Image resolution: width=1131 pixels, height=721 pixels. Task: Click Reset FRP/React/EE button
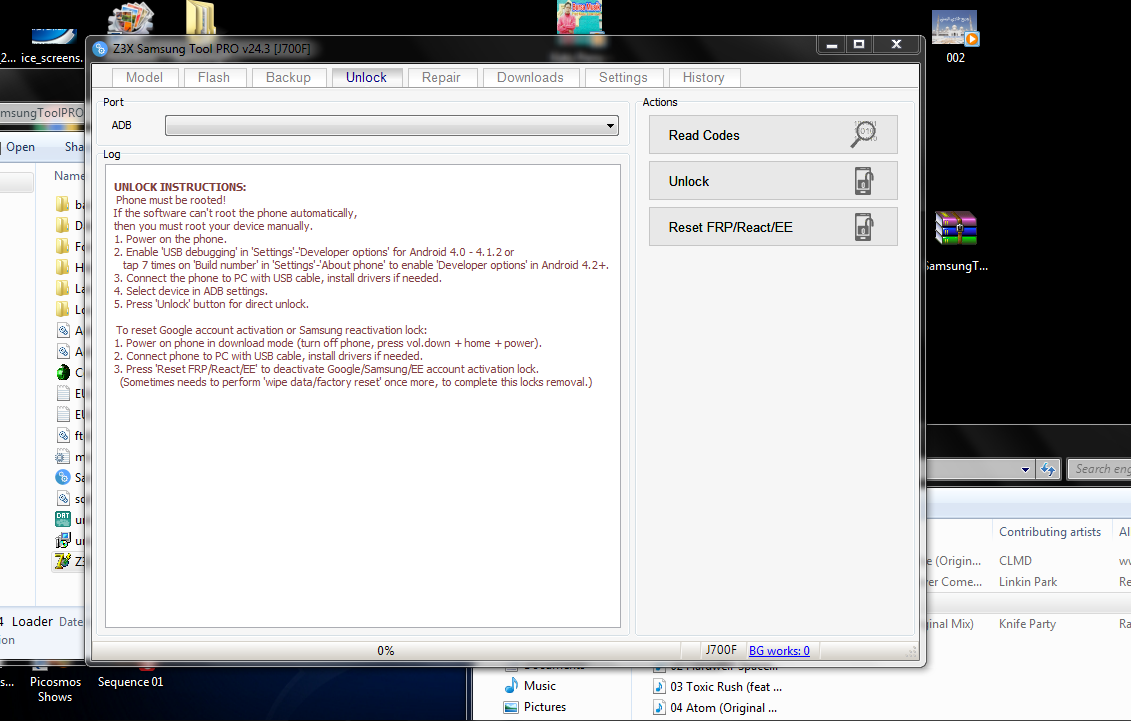[x=773, y=227]
